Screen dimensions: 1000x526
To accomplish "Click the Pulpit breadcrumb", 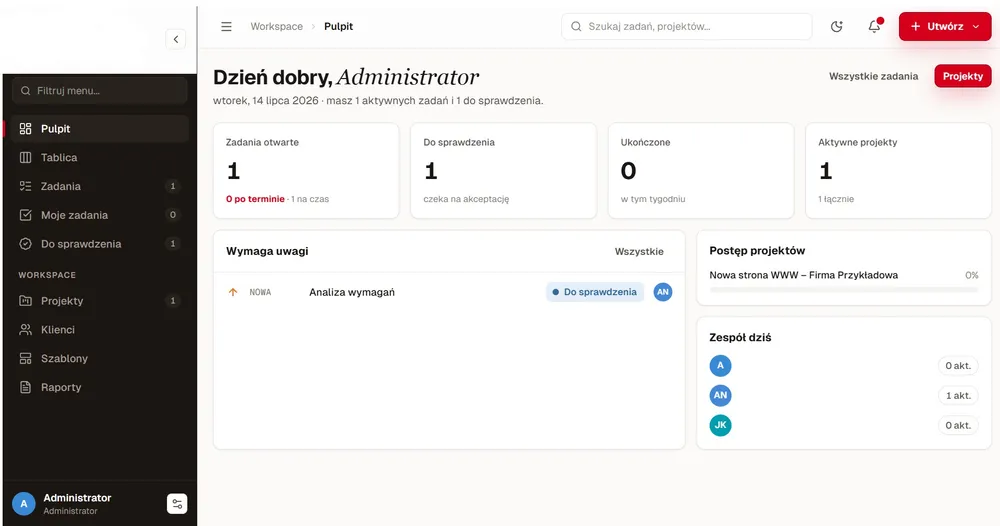I will pyautogui.click(x=338, y=26).
